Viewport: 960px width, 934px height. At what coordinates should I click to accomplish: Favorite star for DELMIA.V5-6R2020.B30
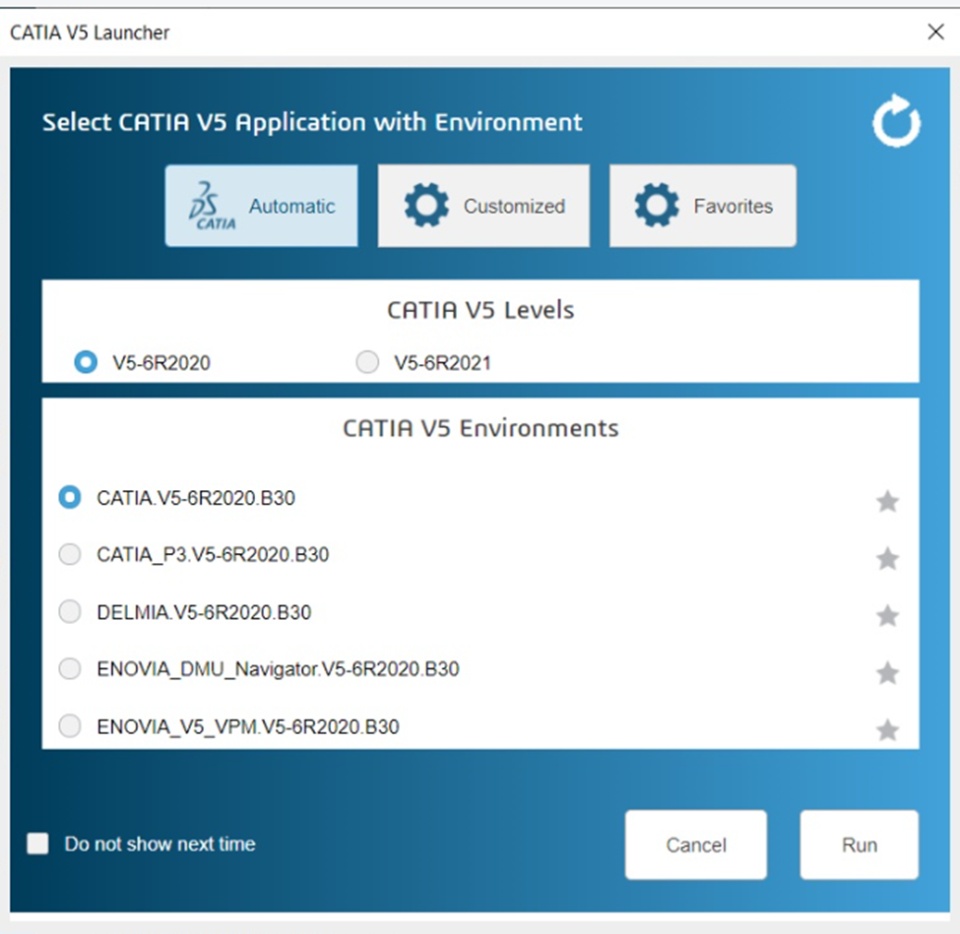point(887,615)
